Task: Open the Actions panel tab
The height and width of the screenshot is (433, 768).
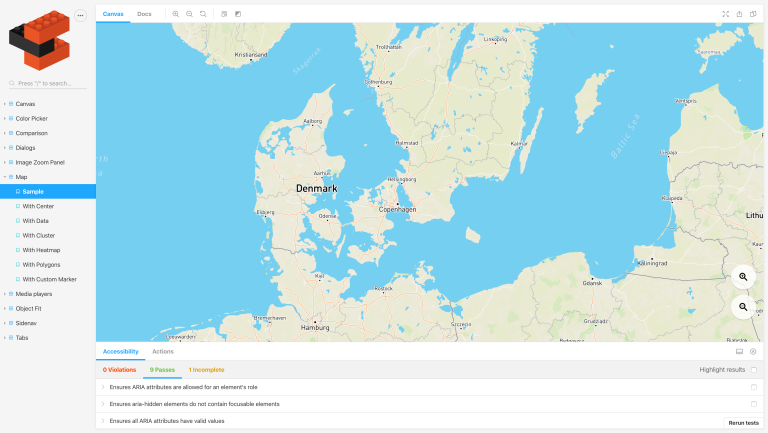Action: (x=162, y=352)
